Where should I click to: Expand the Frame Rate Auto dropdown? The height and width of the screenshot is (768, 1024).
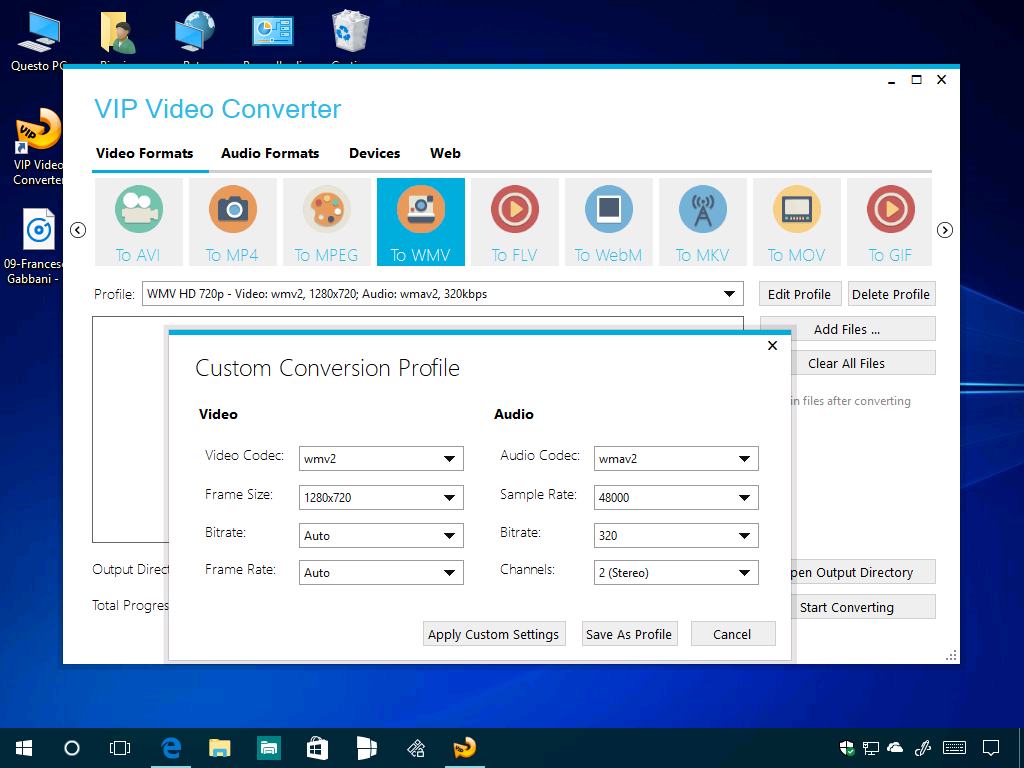coord(381,573)
